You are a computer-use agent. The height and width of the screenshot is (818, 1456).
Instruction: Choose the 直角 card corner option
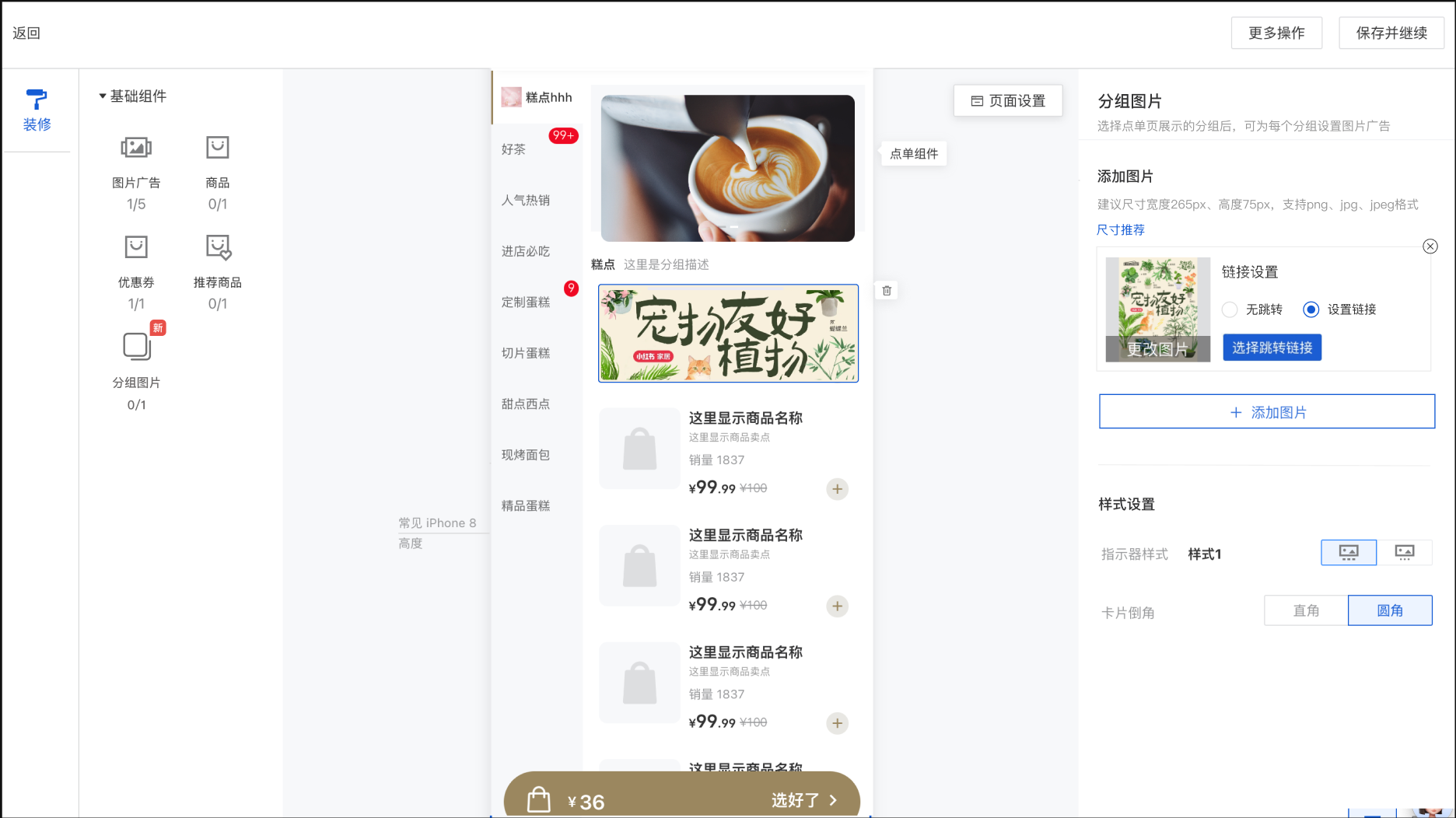(1306, 610)
